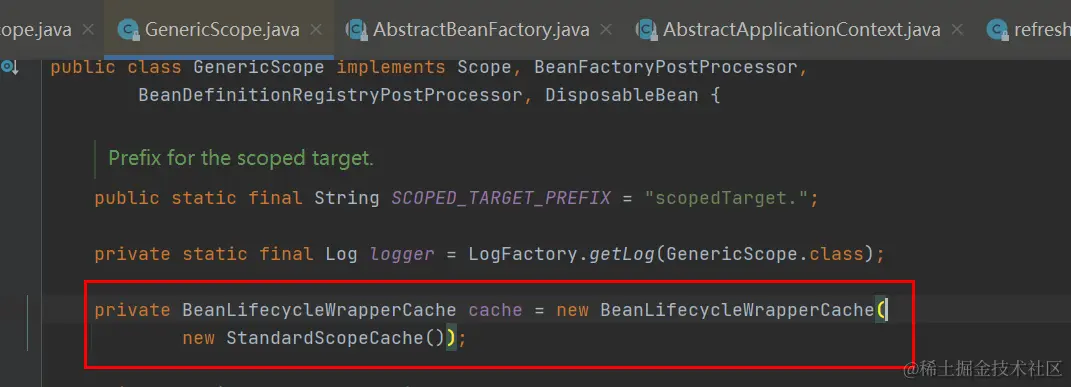The height and width of the screenshot is (387, 1071).
Task: Click the GenericScope class name in declaration
Action: (260, 68)
